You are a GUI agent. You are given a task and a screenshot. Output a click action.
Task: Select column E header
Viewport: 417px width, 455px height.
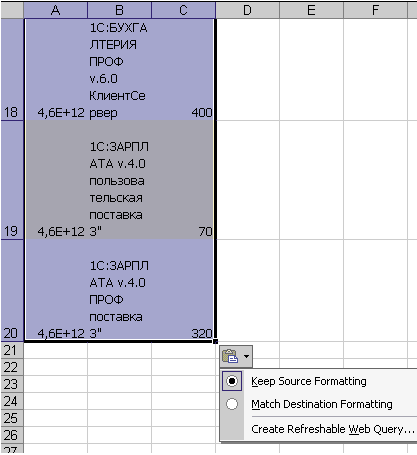(311, 10)
